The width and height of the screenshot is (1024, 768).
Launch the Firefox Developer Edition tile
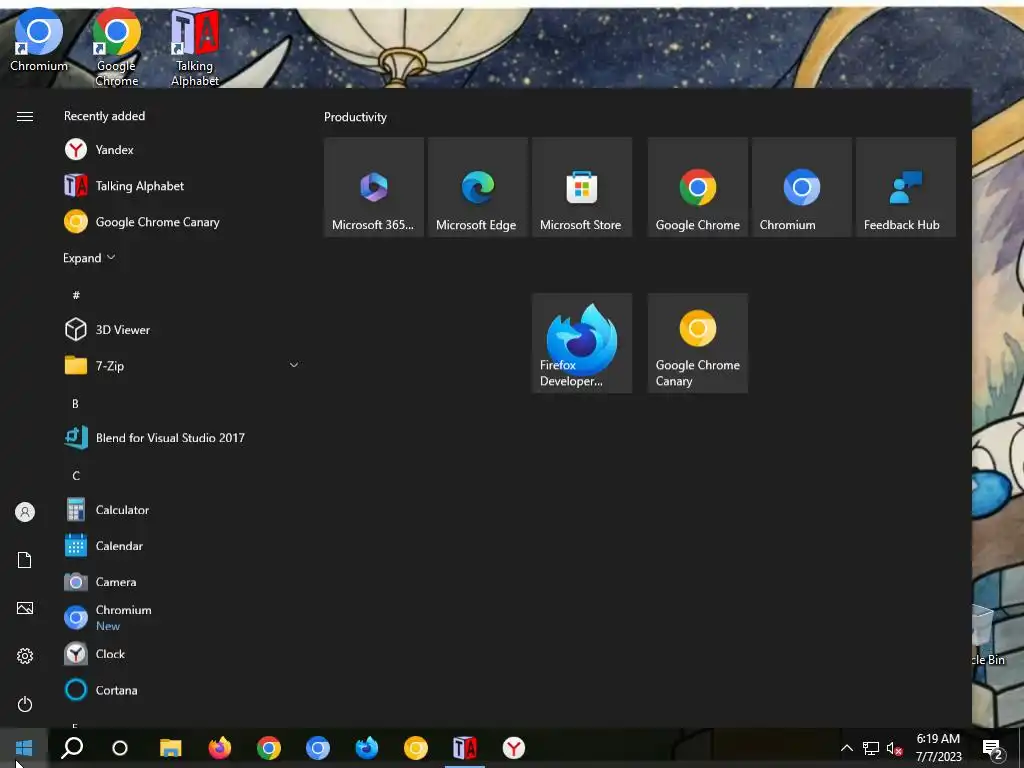pyautogui.click(x=582, y=343)
